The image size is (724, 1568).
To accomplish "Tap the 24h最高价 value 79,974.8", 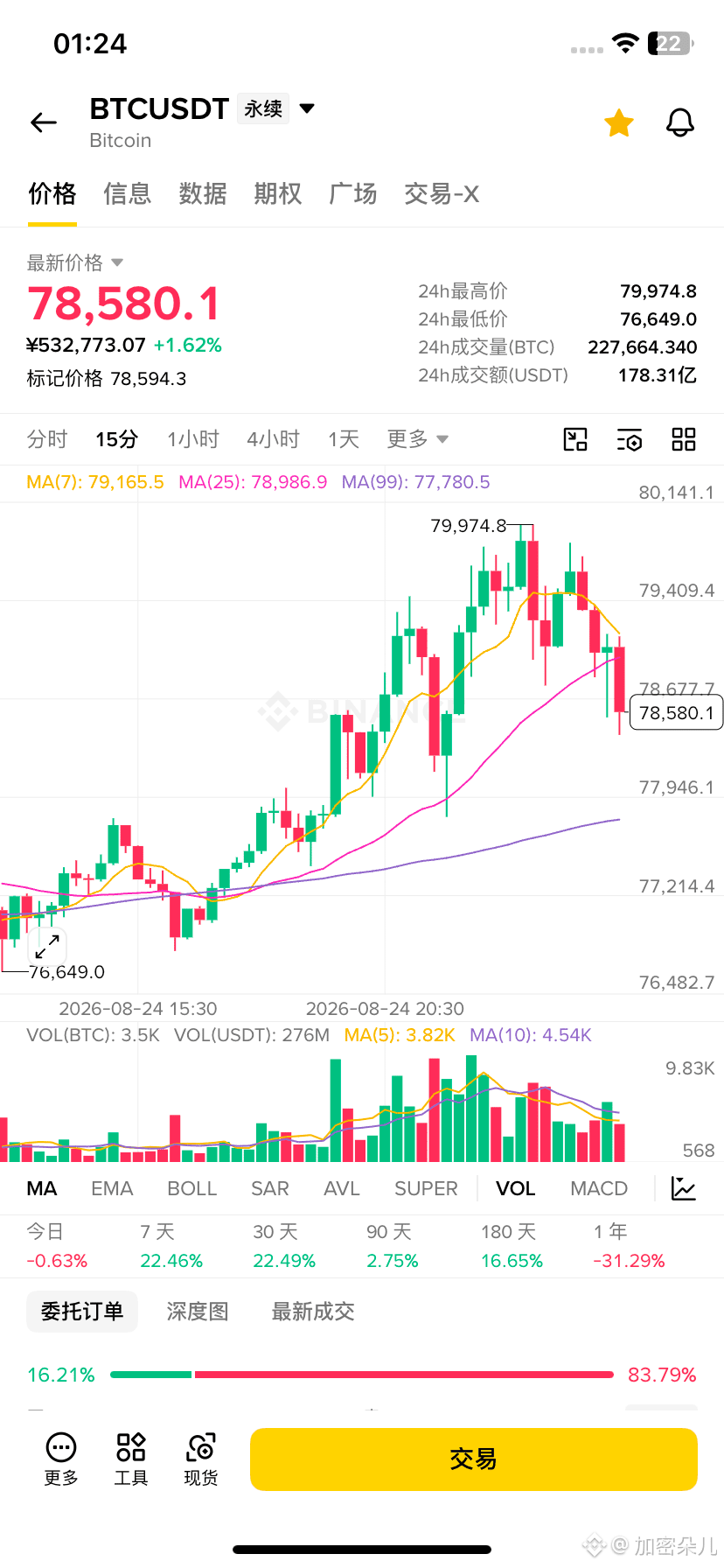I will coord(658,291).
